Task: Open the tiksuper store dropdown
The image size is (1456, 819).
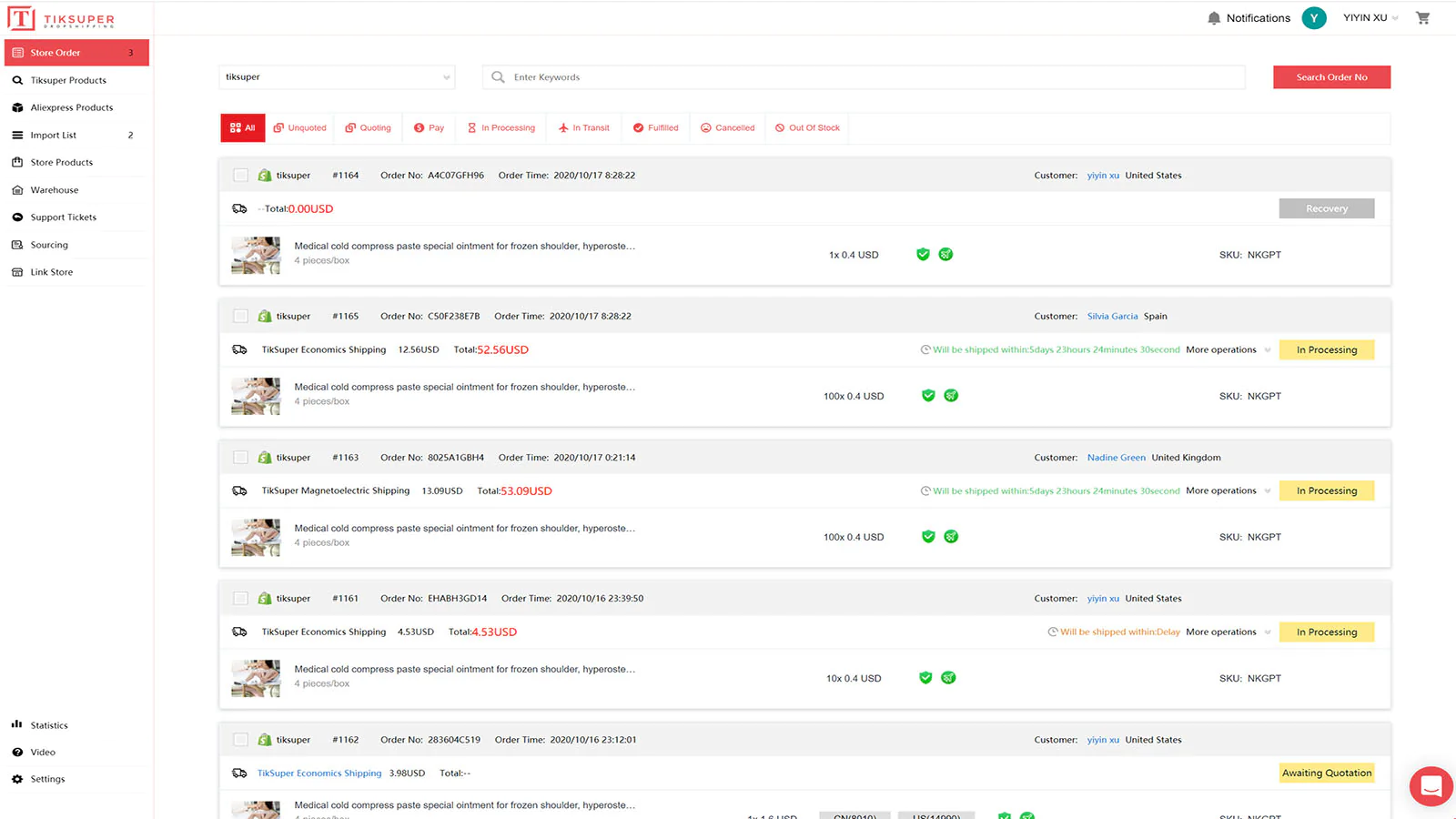Action: tap(337, 77)
